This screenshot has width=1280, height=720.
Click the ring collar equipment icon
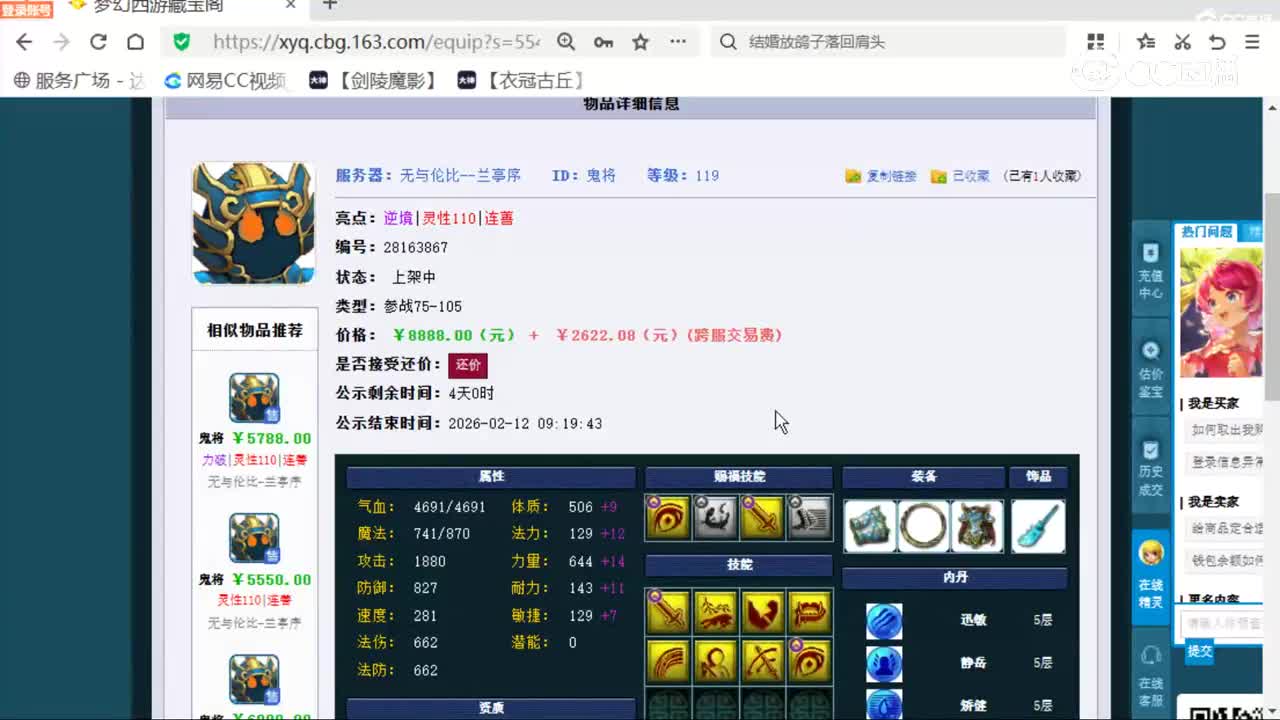[x=924, y=526]
